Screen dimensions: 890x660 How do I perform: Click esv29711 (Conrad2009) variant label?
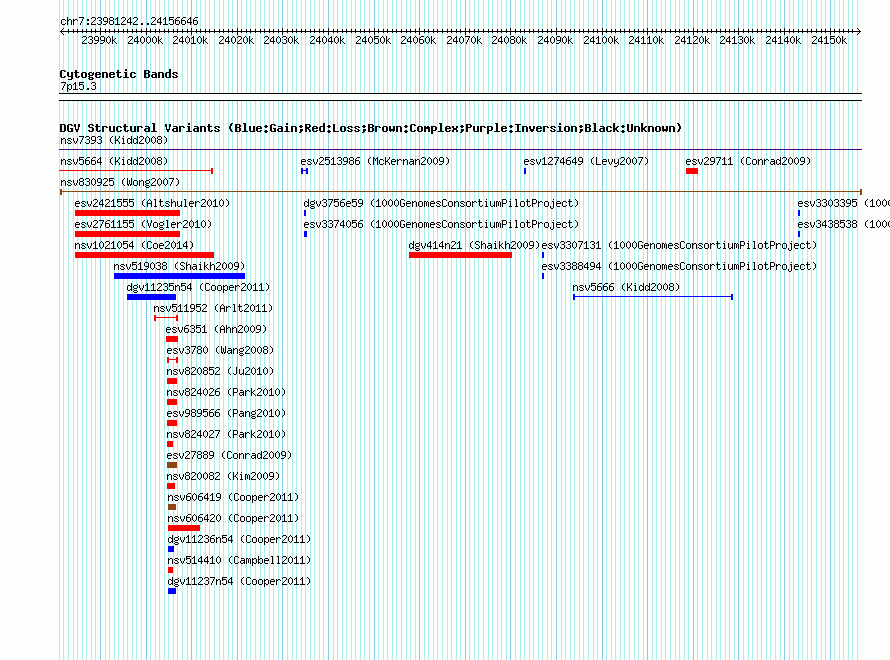[x=748, y=161]
